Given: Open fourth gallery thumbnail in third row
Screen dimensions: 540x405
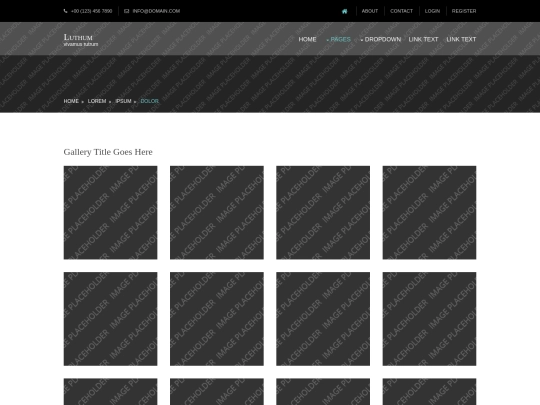Looking at the screenshot, I should [429, 392].
